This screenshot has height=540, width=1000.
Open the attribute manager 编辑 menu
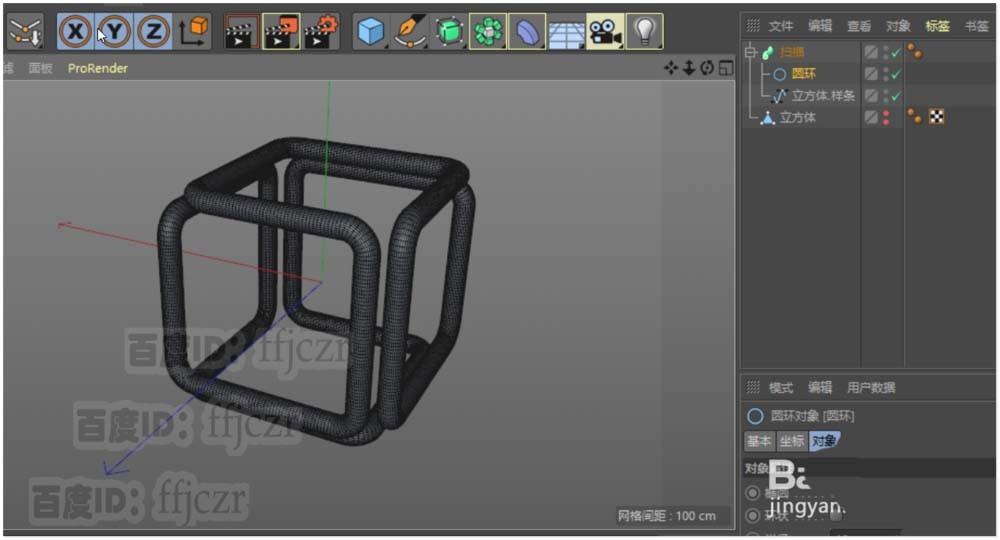coord(820,388)
